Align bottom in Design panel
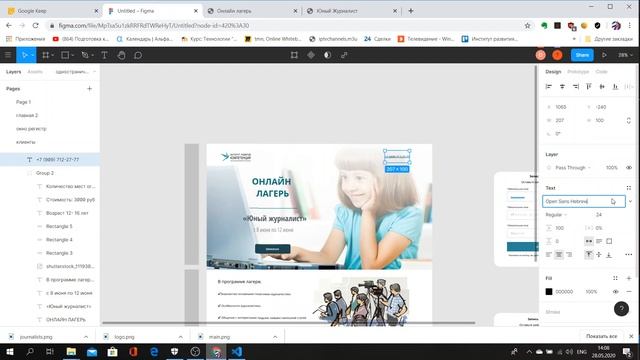This screenshot has height=360, width=640. (616, 87)
